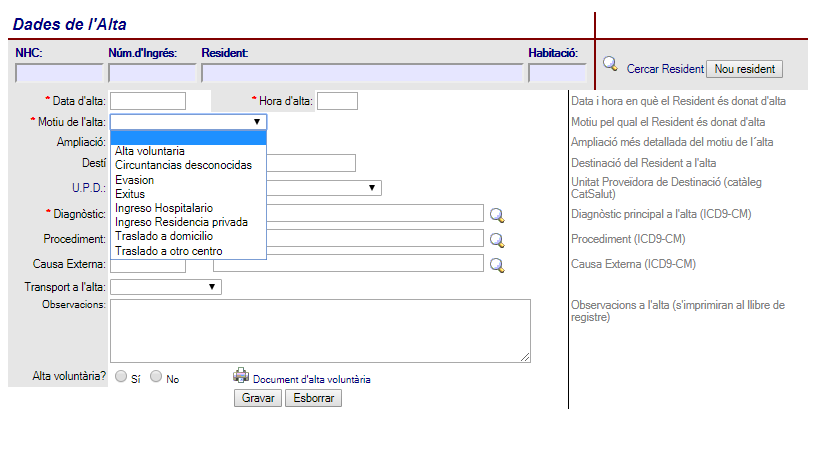Select 'No' for Alta voluntària
Screen dimensions: 831x453
coord(156,377)
